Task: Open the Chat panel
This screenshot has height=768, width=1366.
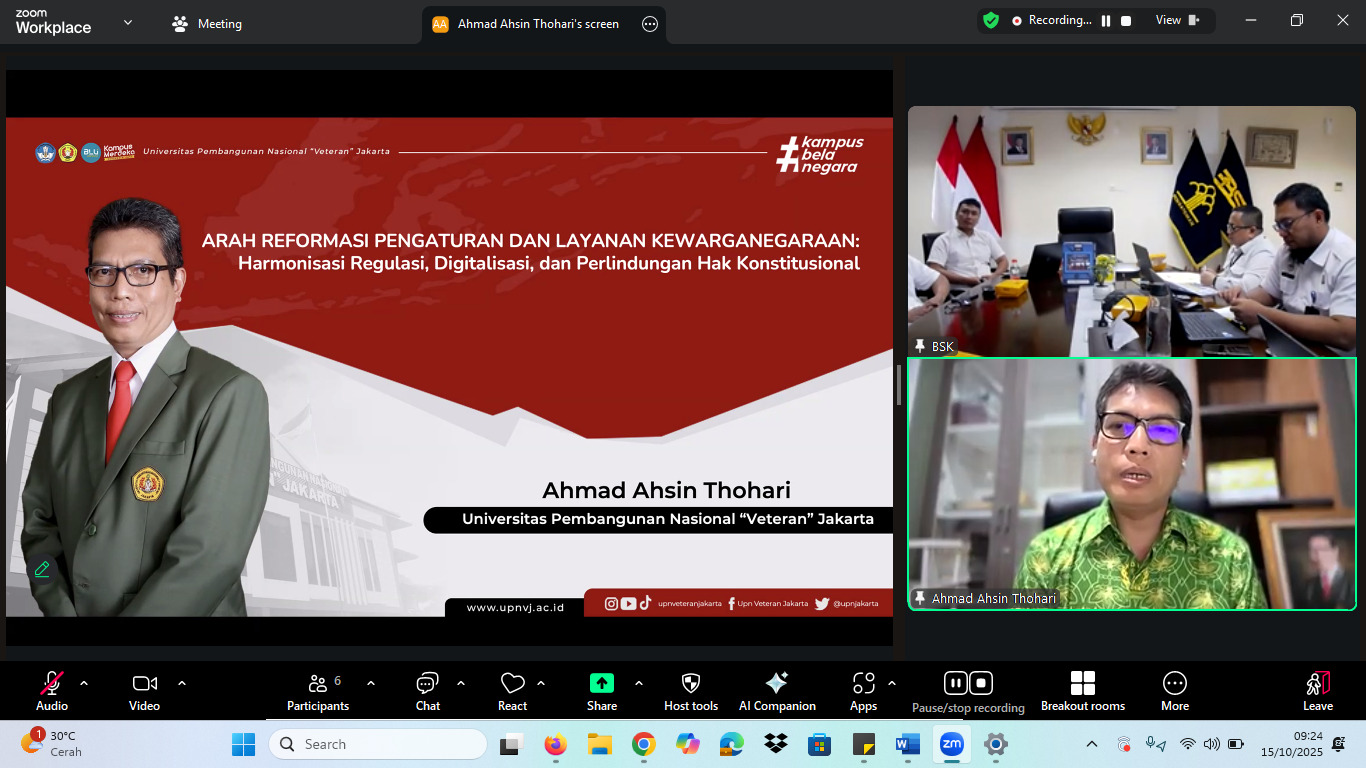Action: [428, 690]
